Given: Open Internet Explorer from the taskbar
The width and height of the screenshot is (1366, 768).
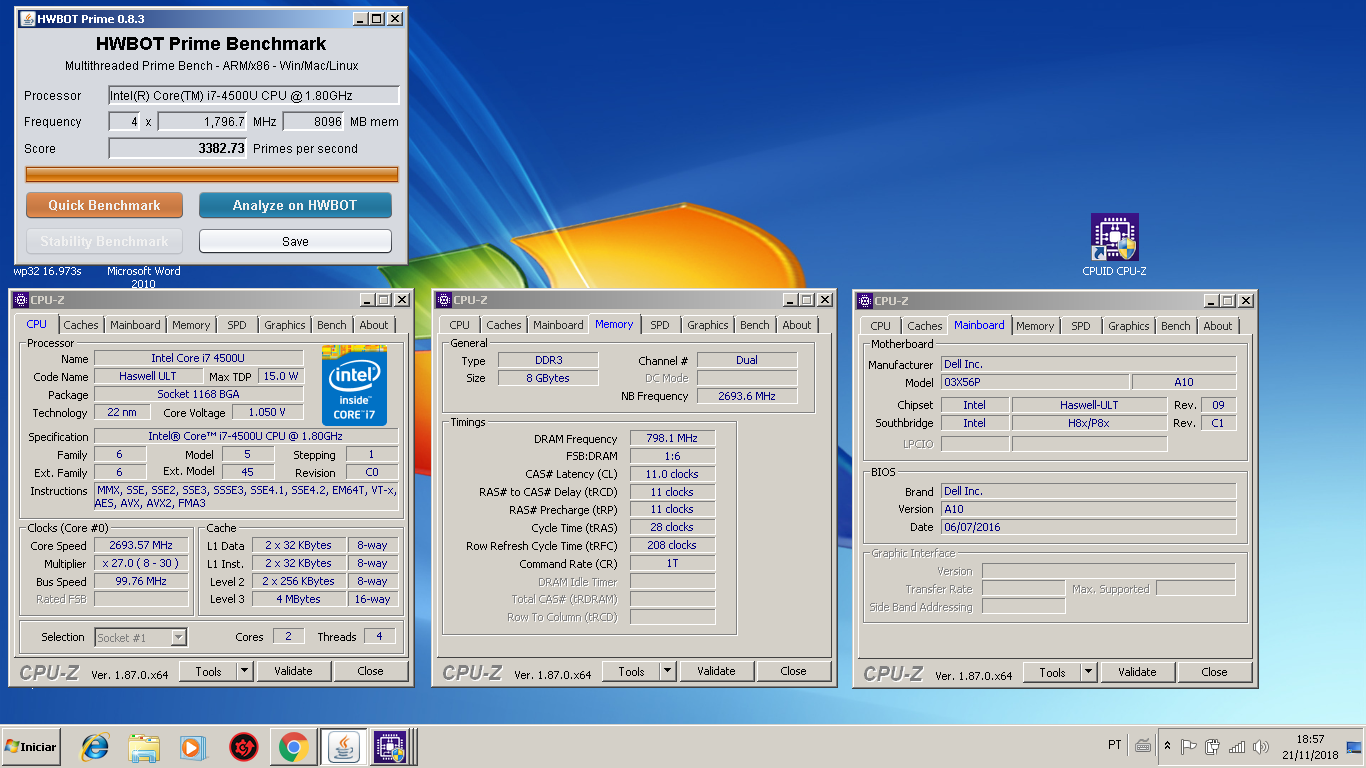Looking at the screenshot, I should point(95,747).
